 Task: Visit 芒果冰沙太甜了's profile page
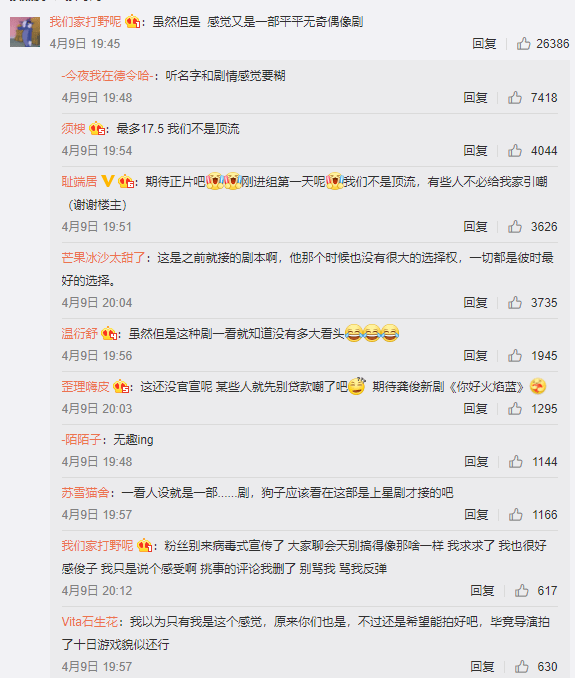point(103,258)
